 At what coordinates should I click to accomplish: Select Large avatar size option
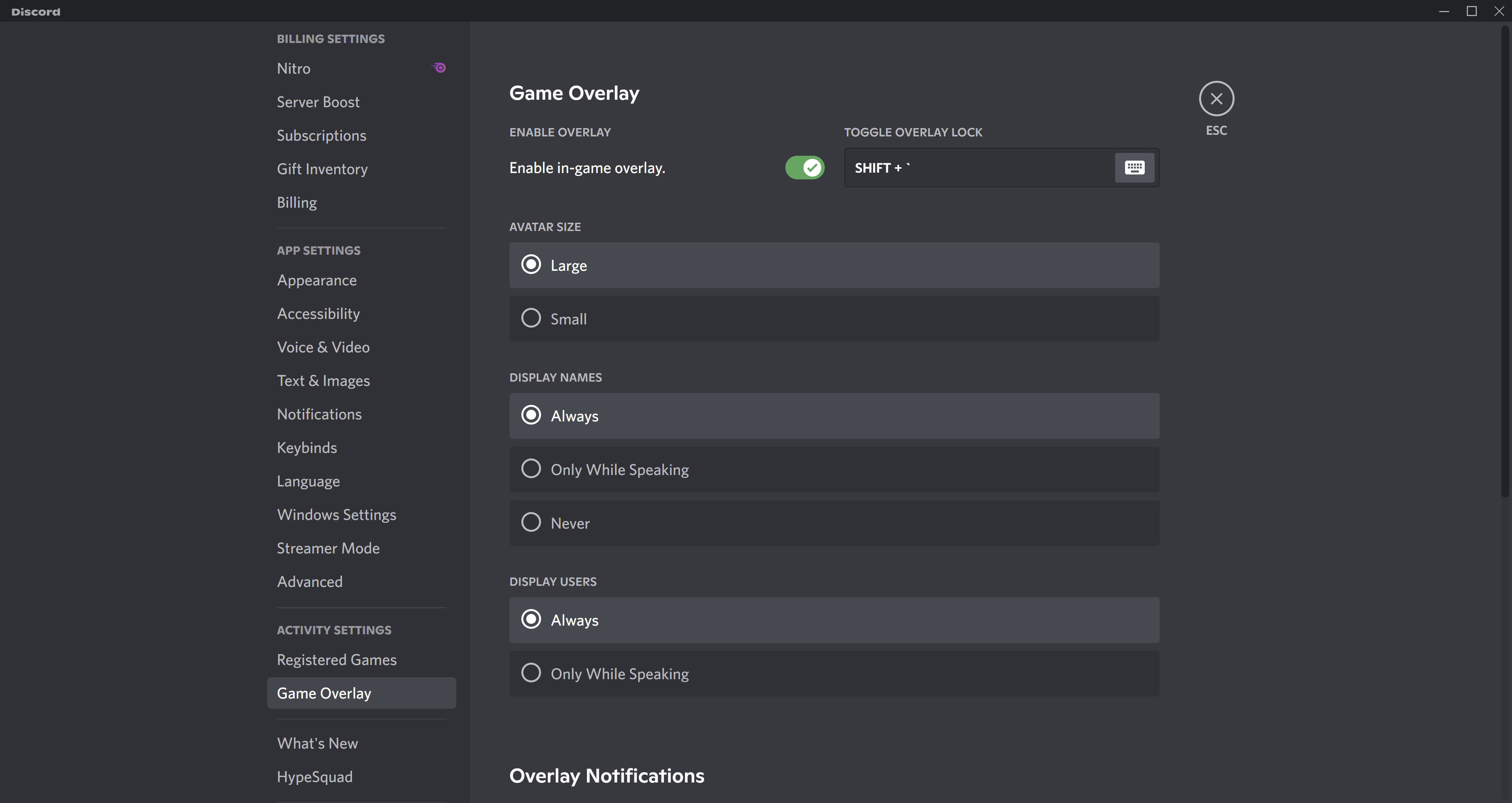[531, 265]
